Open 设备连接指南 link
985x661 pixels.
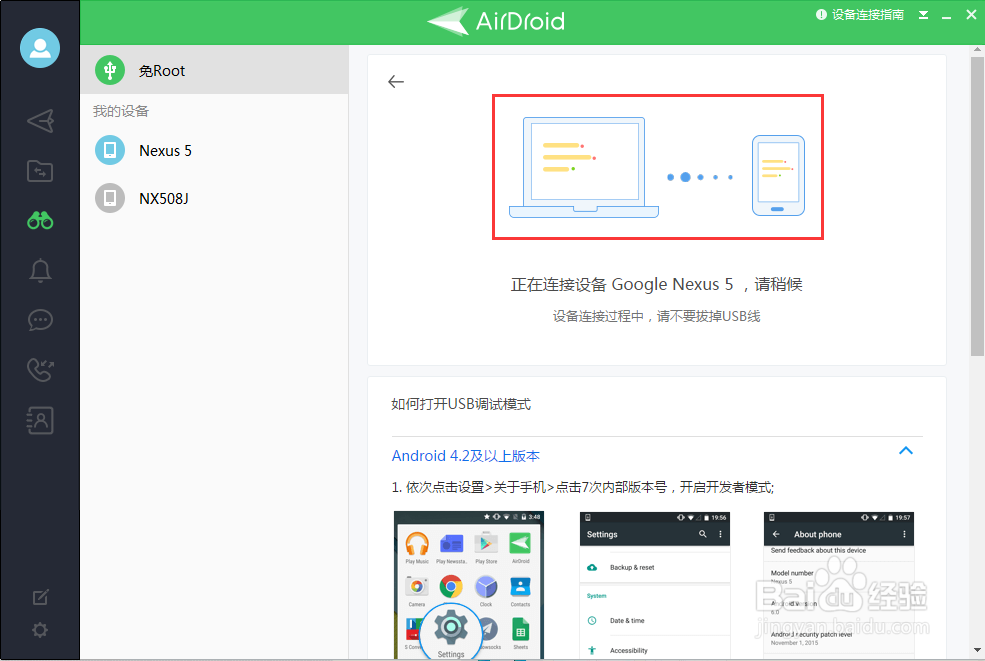point(868,14)
